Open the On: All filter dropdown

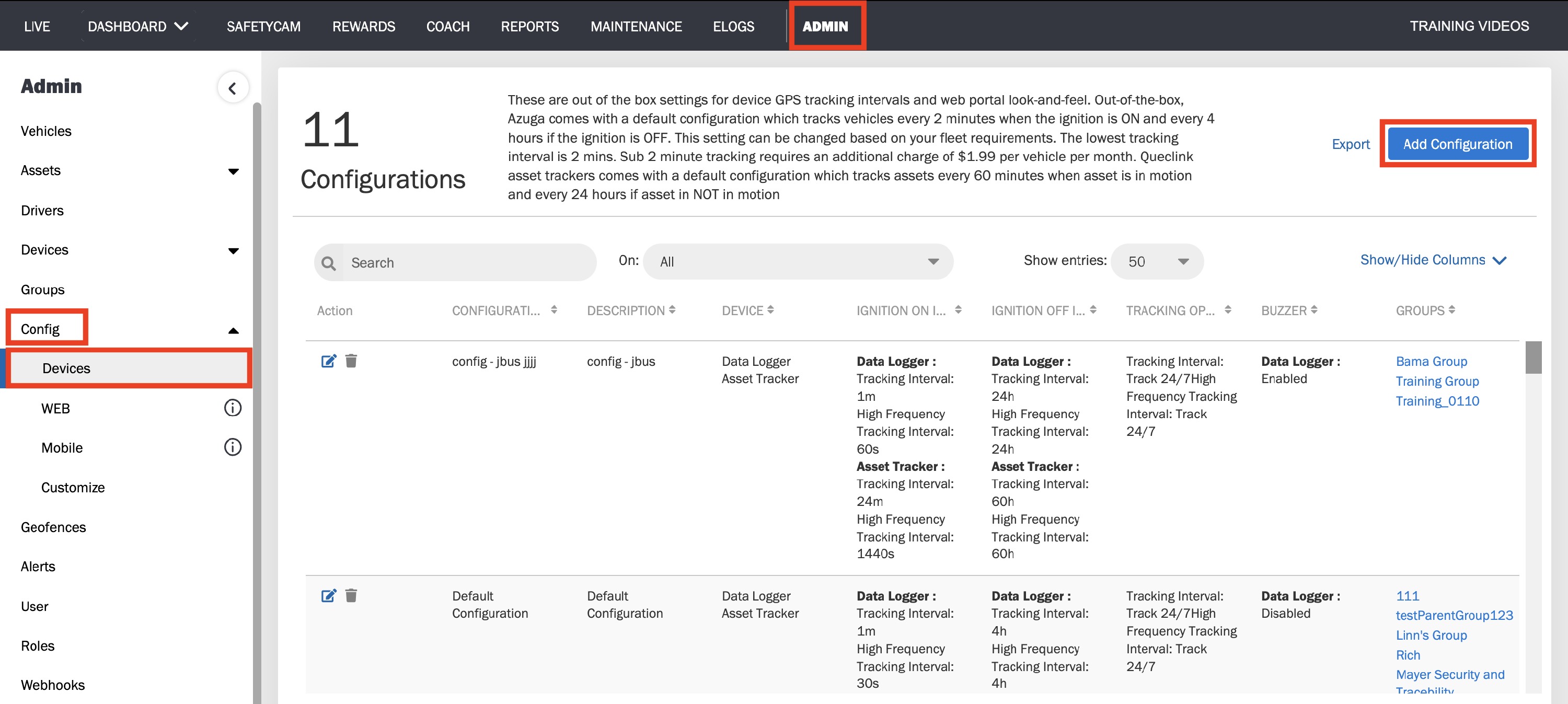798,262
